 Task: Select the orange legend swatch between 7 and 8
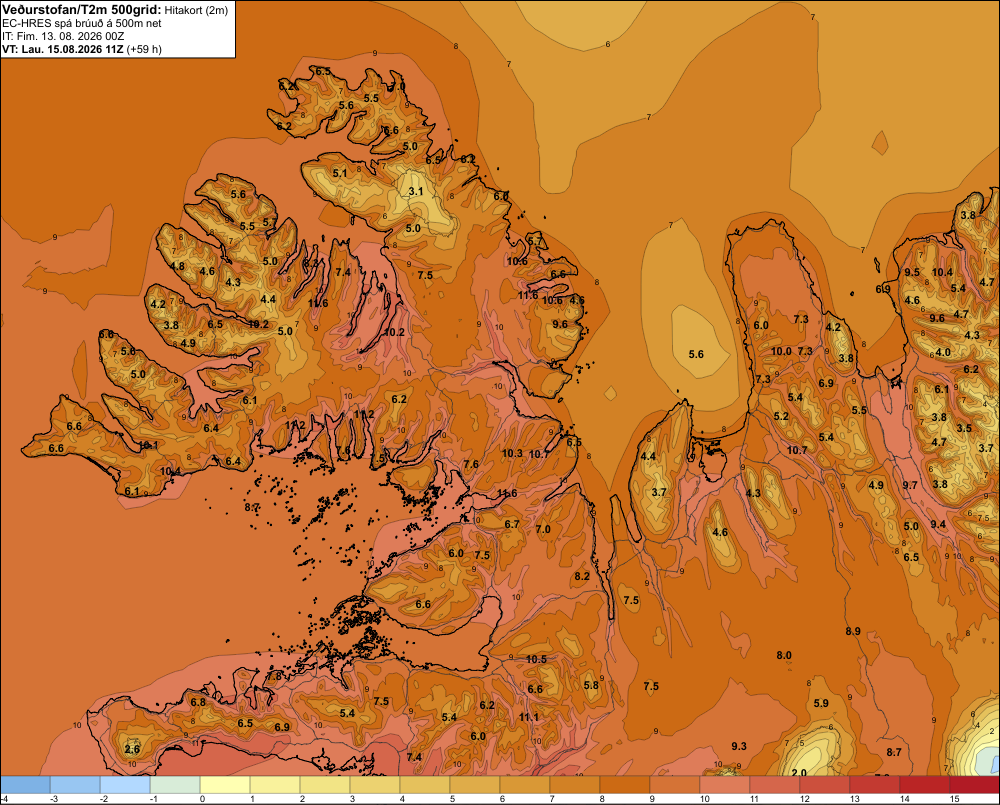(x=575, y=785)
